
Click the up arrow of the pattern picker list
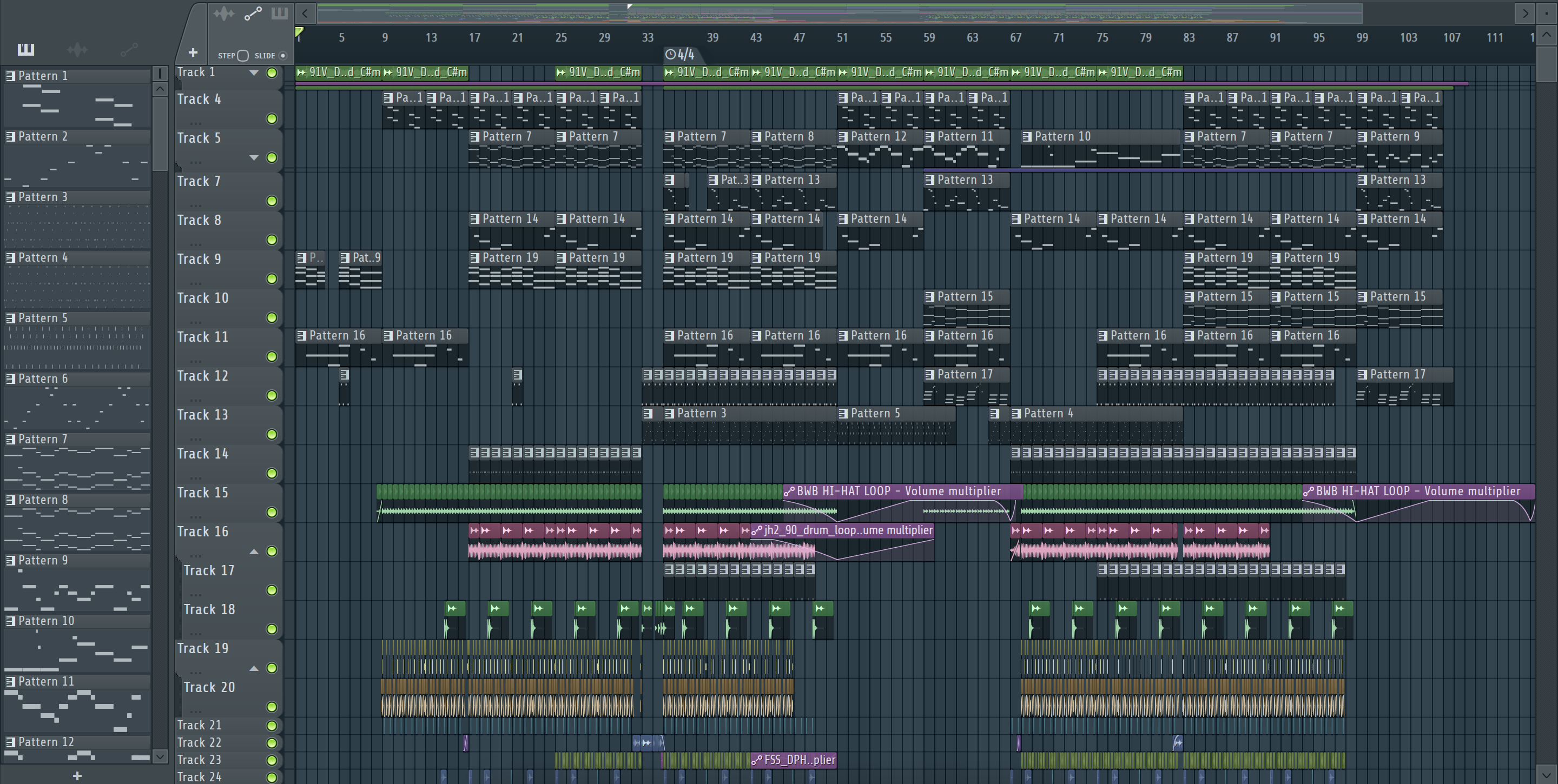pyautogui.click(x=160, y=89)
